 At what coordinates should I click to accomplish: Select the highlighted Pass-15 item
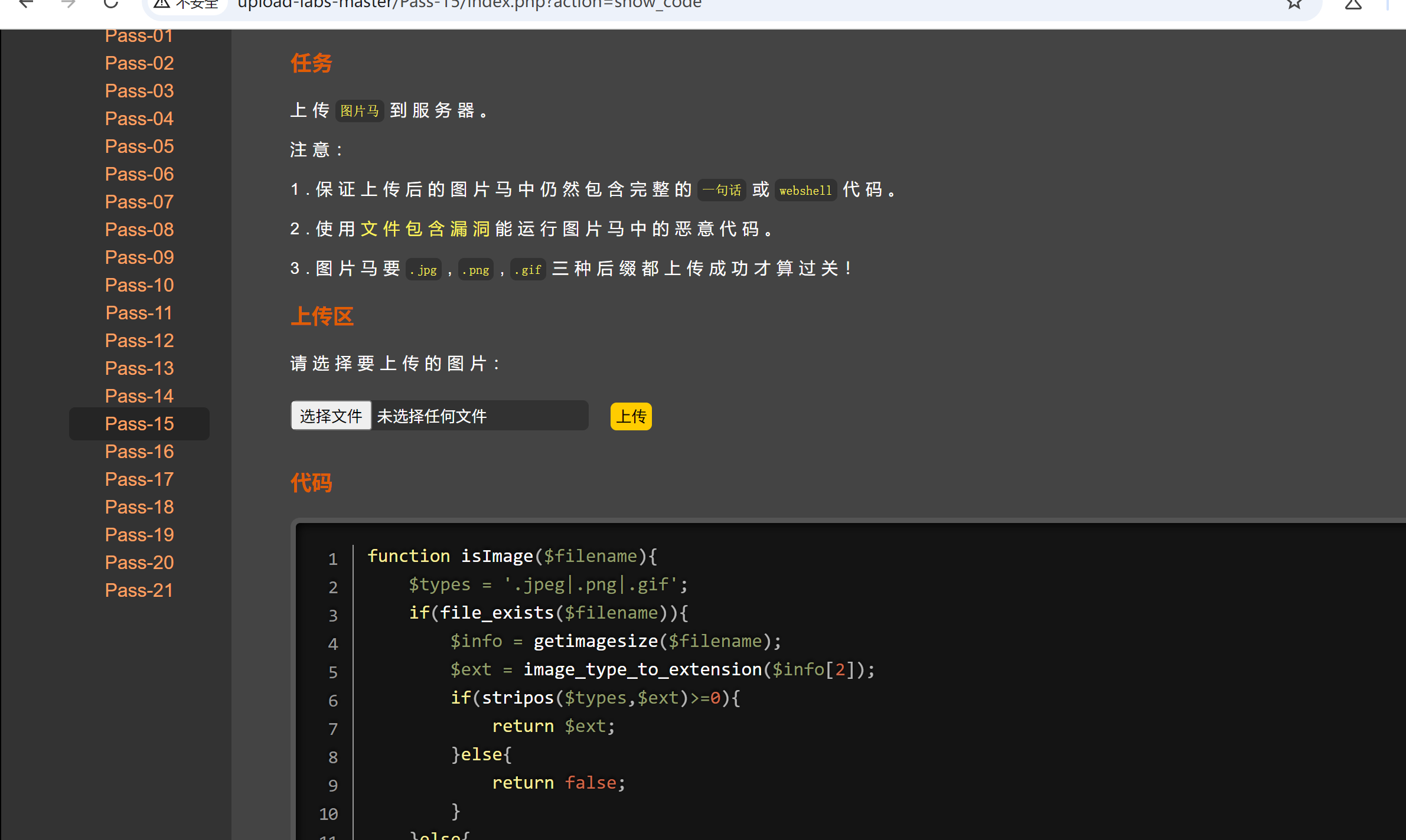139,424
